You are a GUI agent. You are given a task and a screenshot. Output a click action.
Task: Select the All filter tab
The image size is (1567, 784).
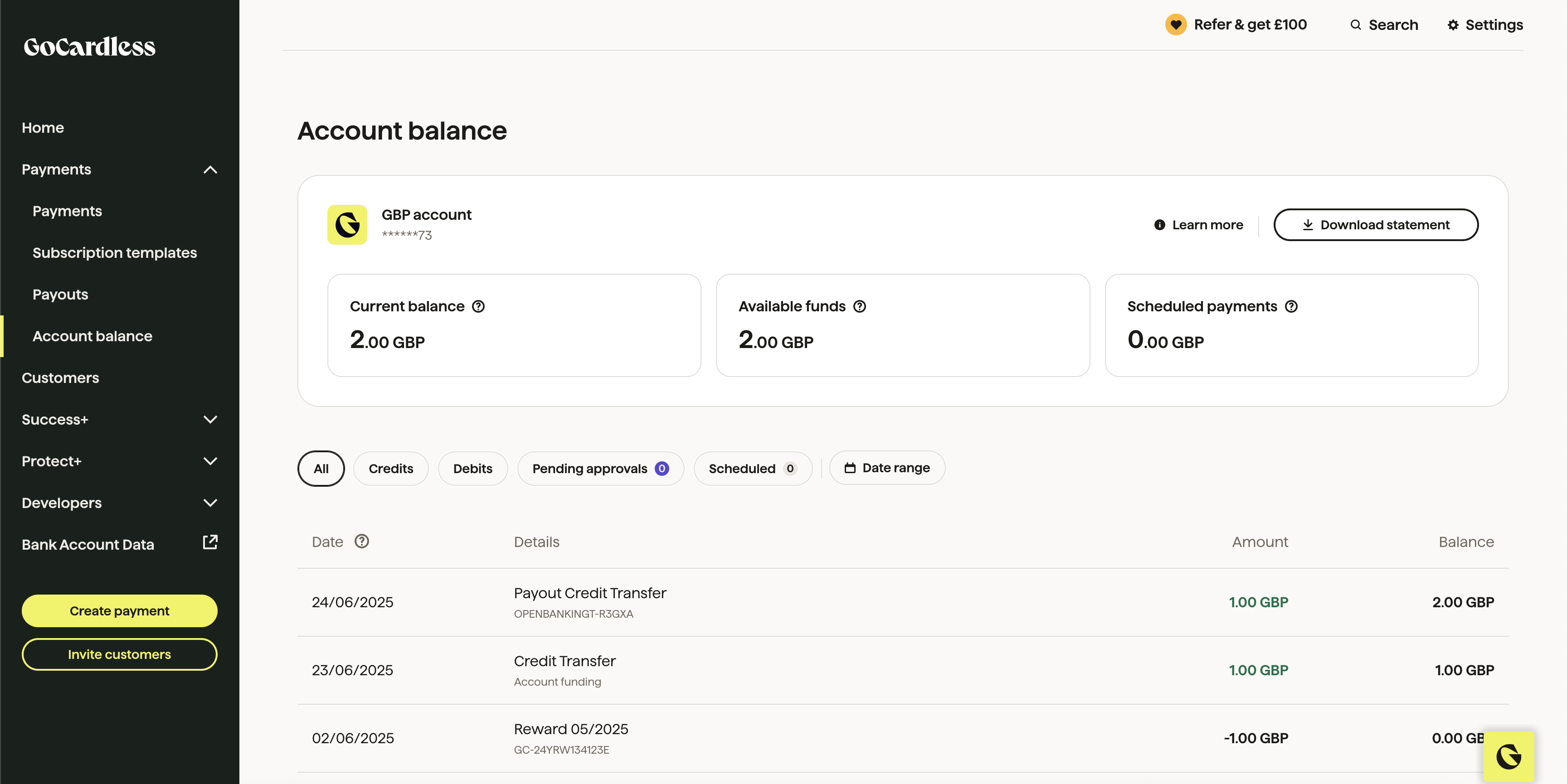321,468
